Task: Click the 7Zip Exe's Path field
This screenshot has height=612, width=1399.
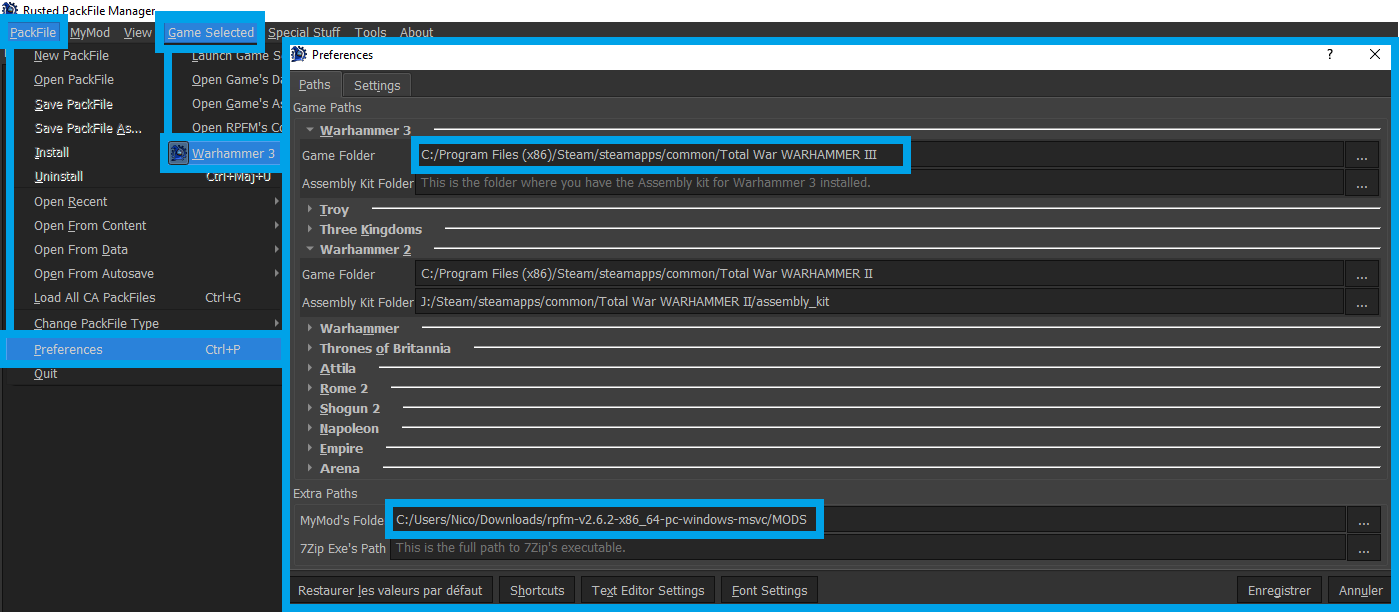Action: (866, 548)
